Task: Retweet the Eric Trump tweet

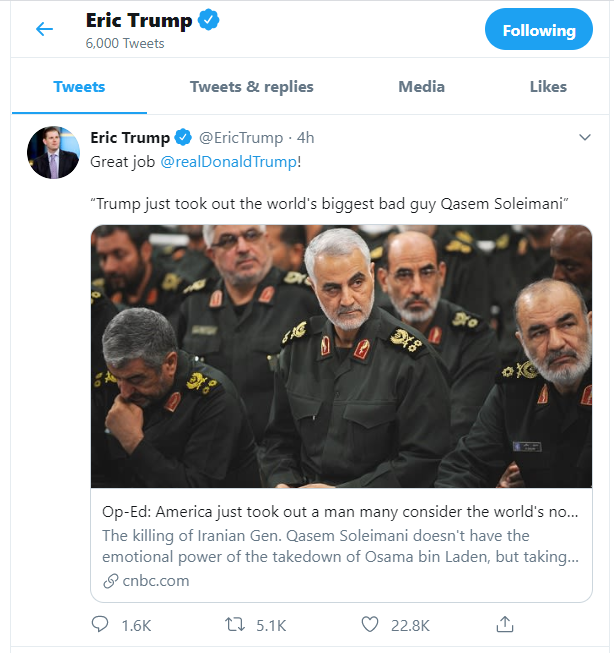Action: (x=235, y=625)
